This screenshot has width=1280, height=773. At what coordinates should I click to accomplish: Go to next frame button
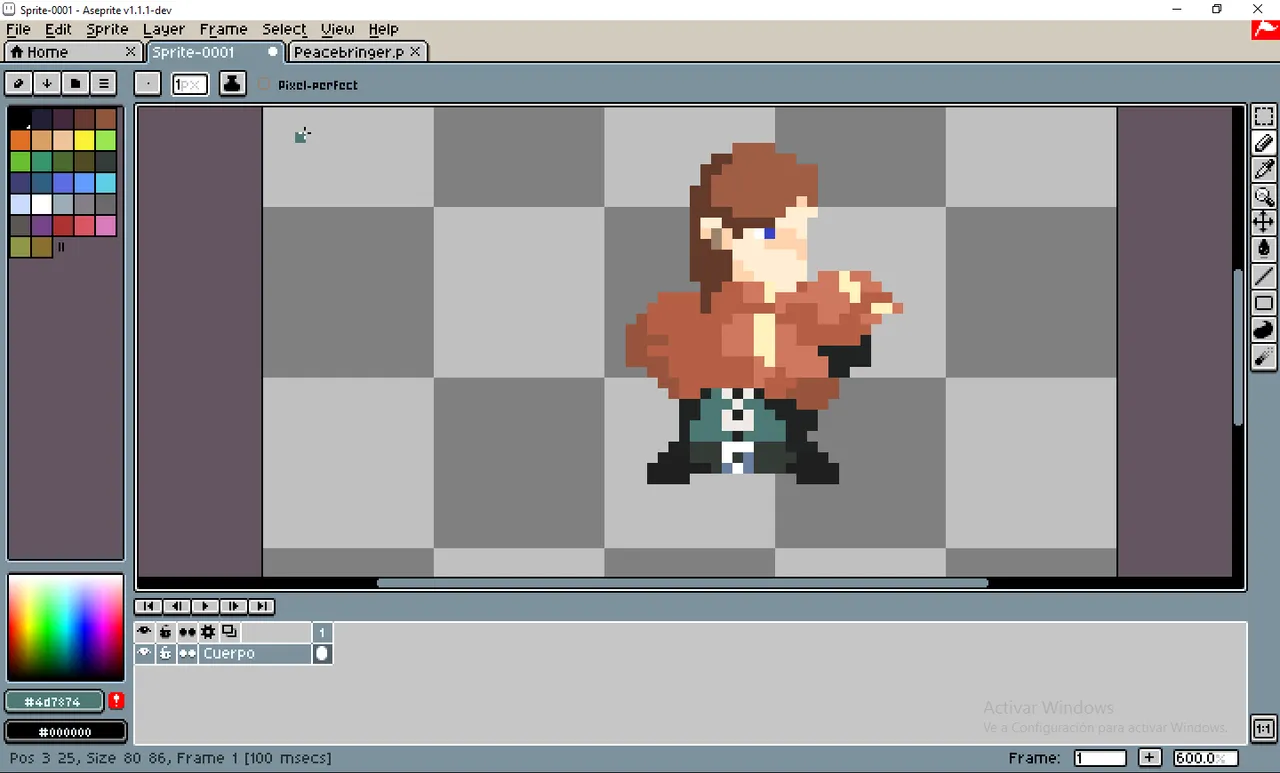(x=233, y=606)
